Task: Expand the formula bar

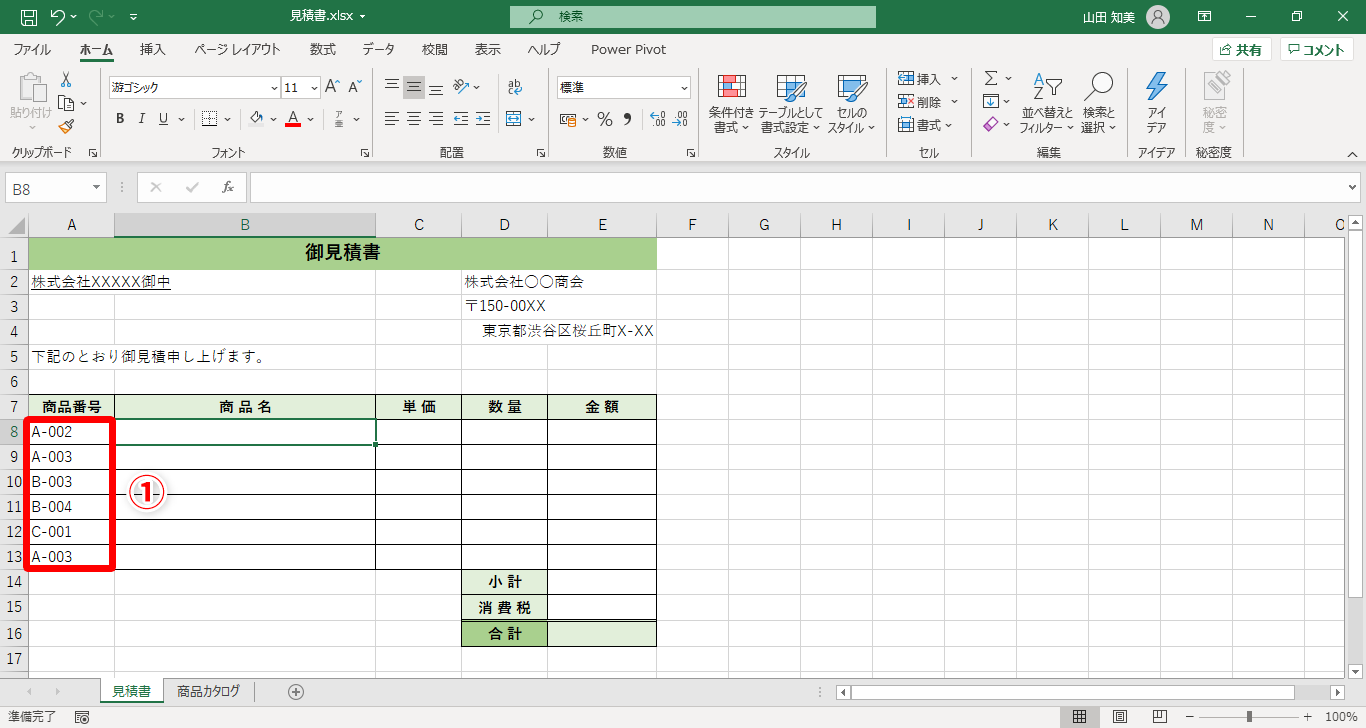Action: (1353, 187)
